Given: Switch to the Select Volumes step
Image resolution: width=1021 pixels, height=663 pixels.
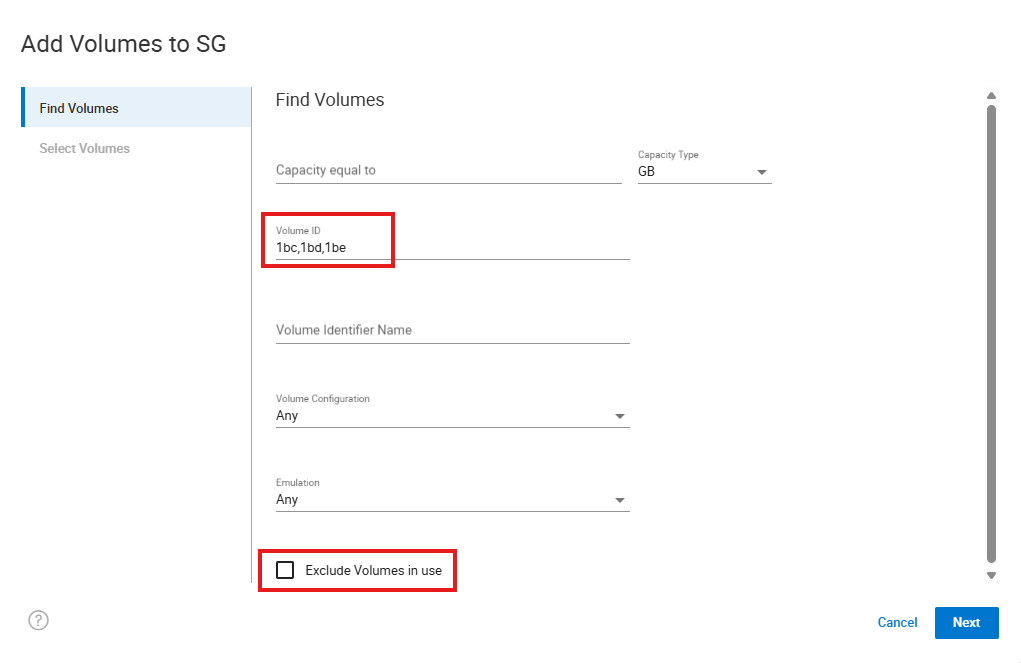Looking at the screenshot, I should pos(85,148).
